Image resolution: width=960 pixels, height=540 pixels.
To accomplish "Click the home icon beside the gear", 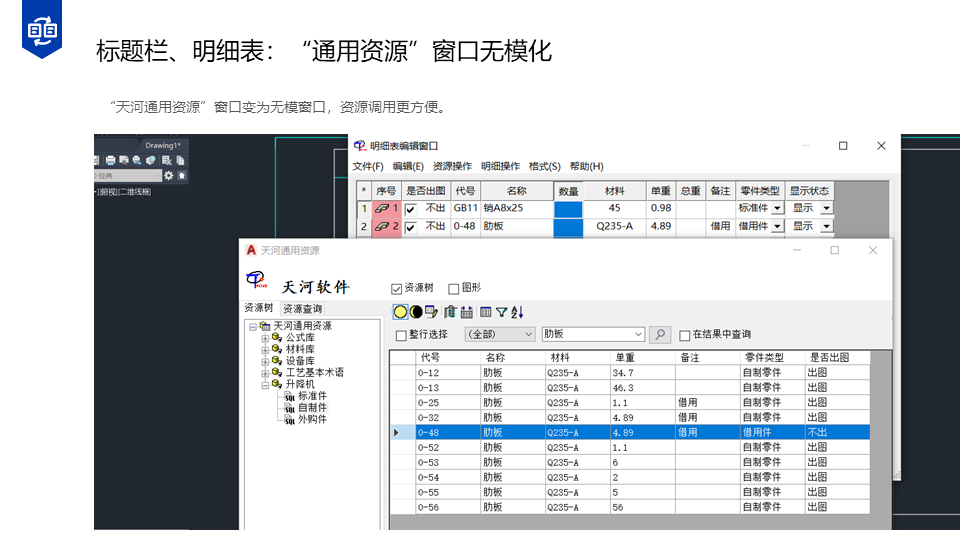I will [182, 176].
